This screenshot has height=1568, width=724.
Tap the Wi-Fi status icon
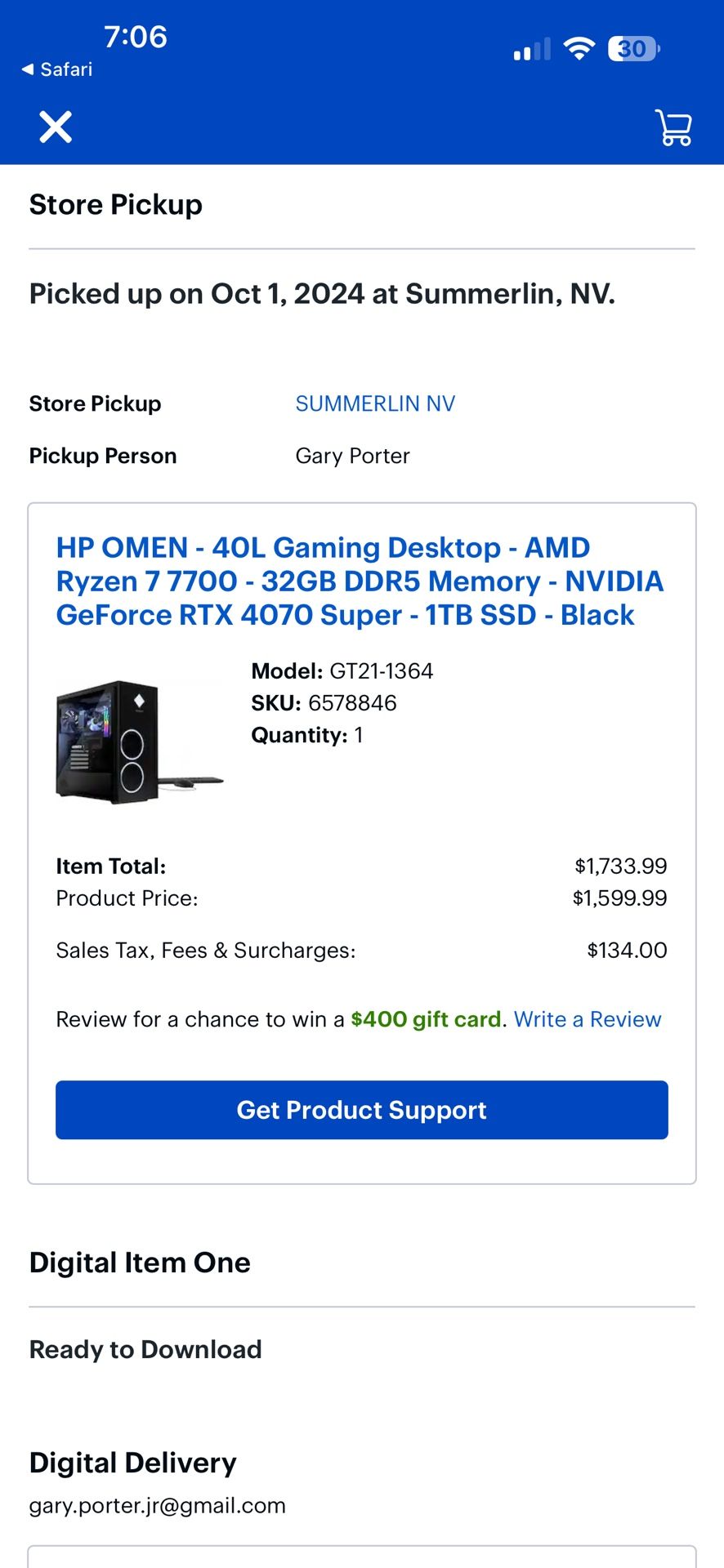(x=579, y=49)
